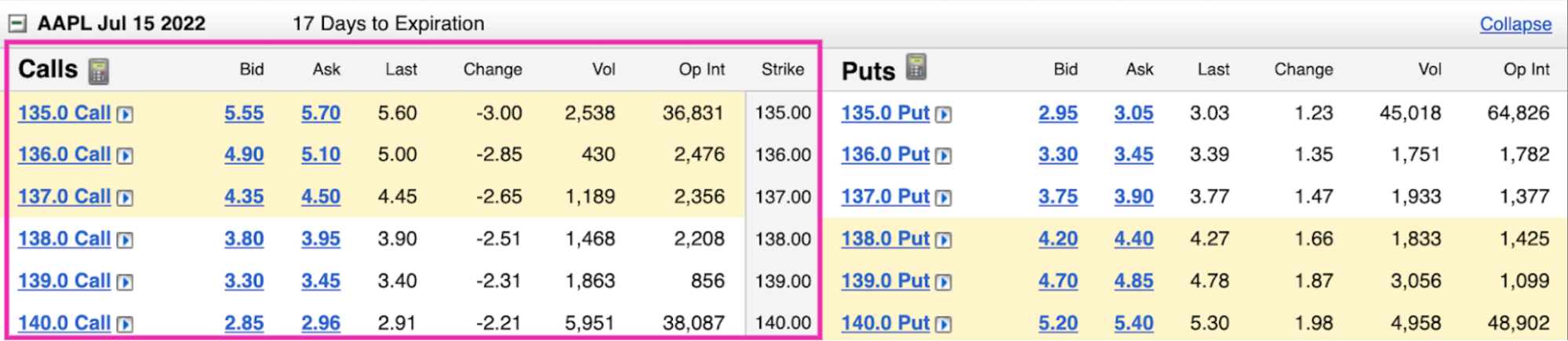Open the 136.0 Call option link

[64, 154]
